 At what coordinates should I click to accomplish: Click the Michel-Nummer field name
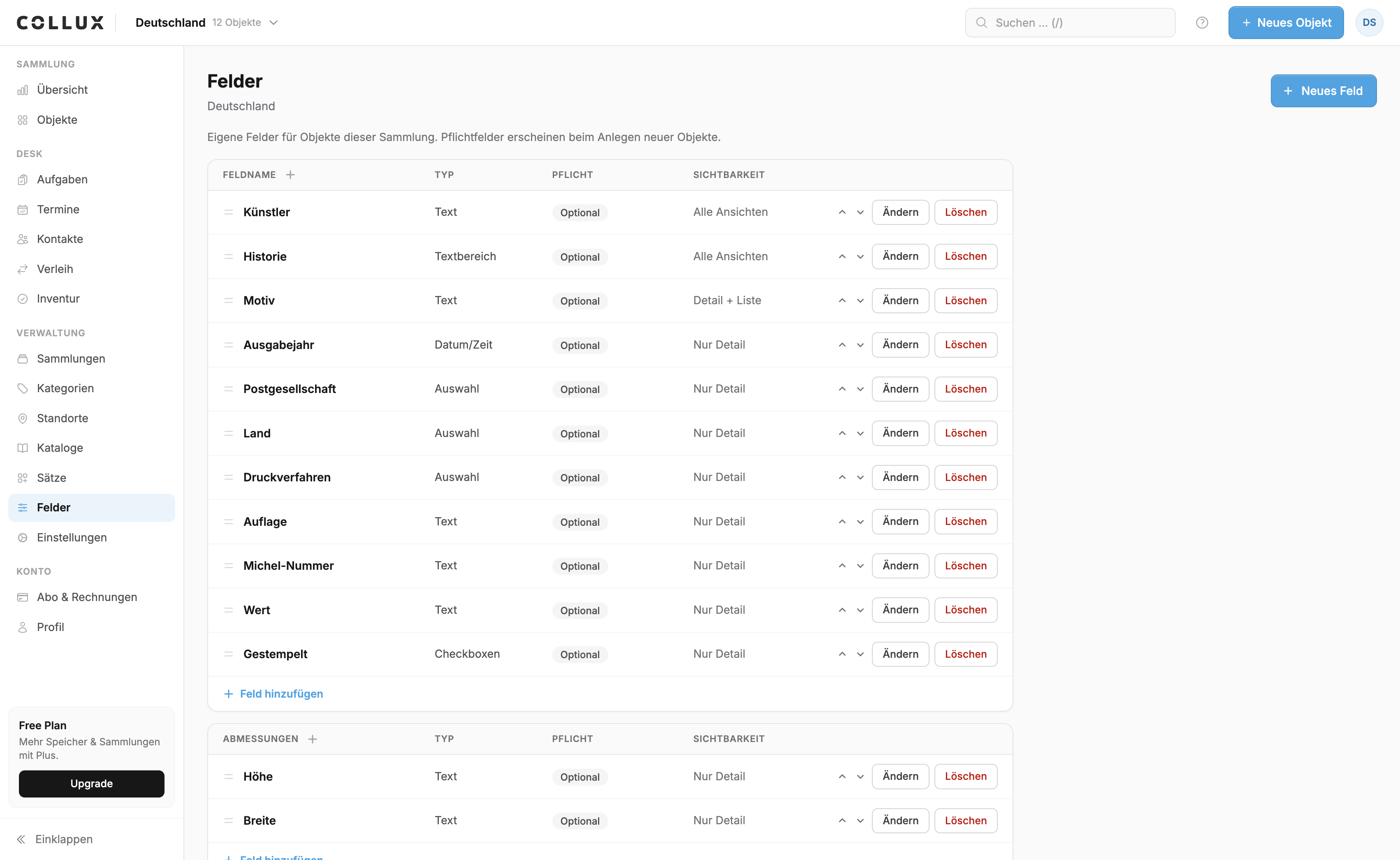tap(288, 566)
